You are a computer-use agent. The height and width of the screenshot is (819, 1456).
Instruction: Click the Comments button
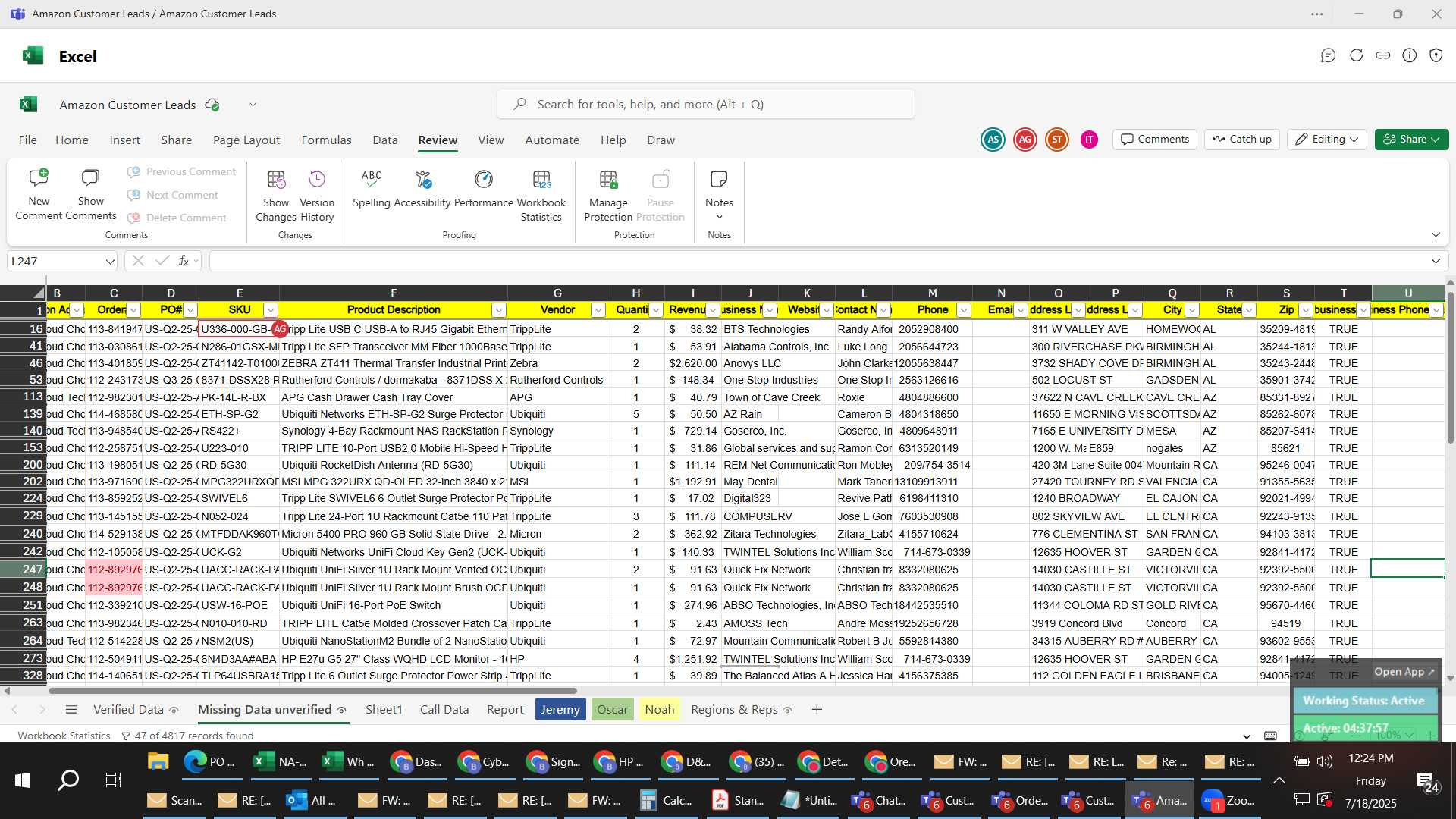1155,140
